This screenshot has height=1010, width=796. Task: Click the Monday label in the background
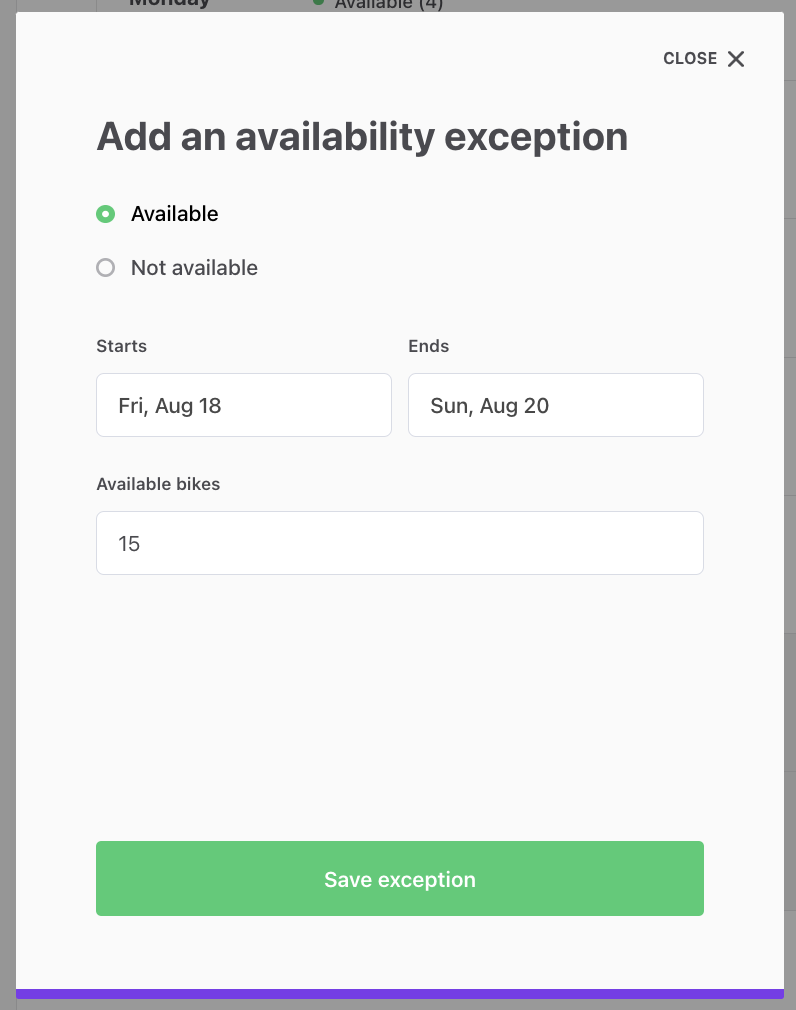click(169, 3)
